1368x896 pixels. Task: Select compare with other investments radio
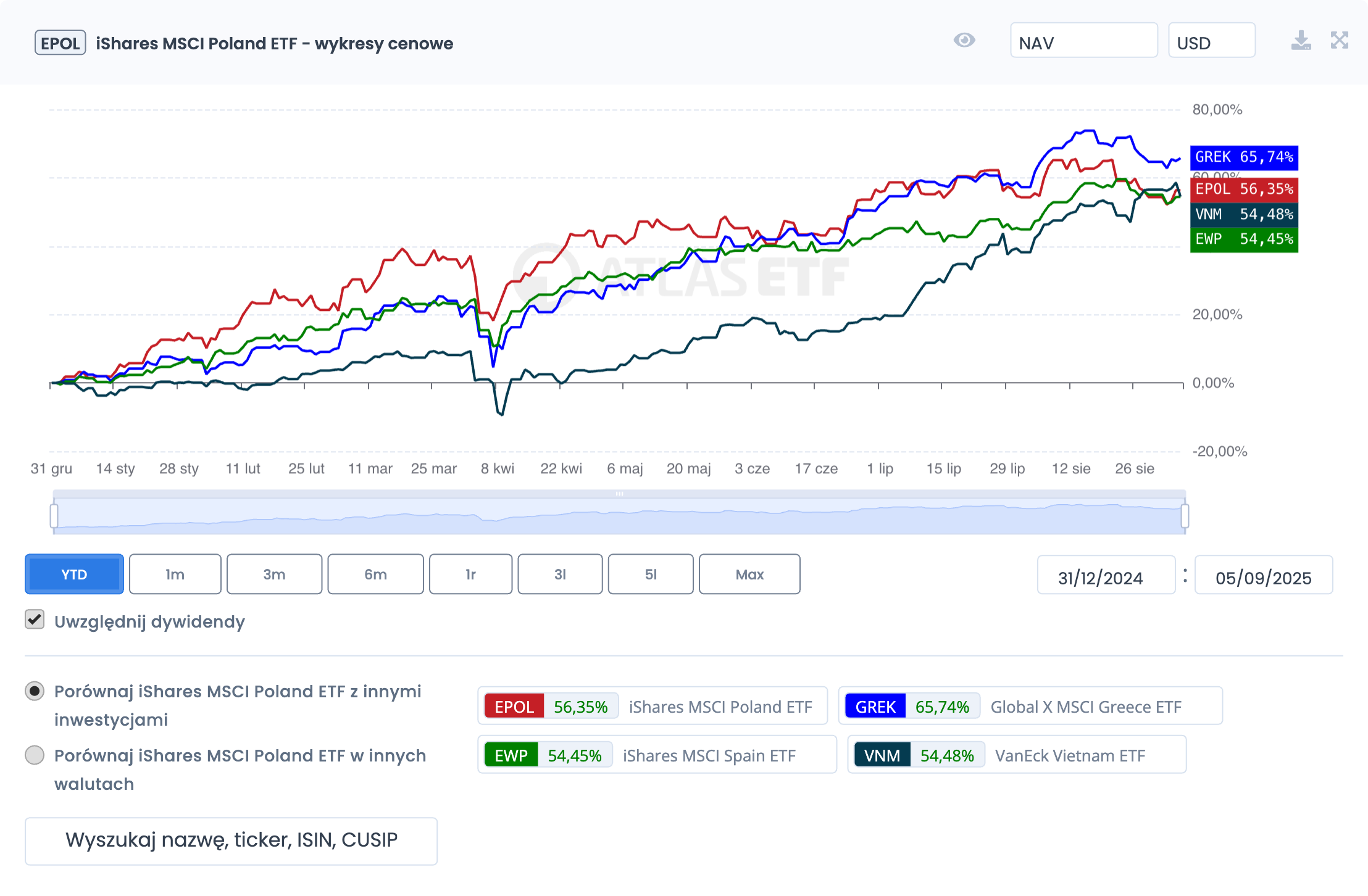pyautogui.click(x=35, y=691)
